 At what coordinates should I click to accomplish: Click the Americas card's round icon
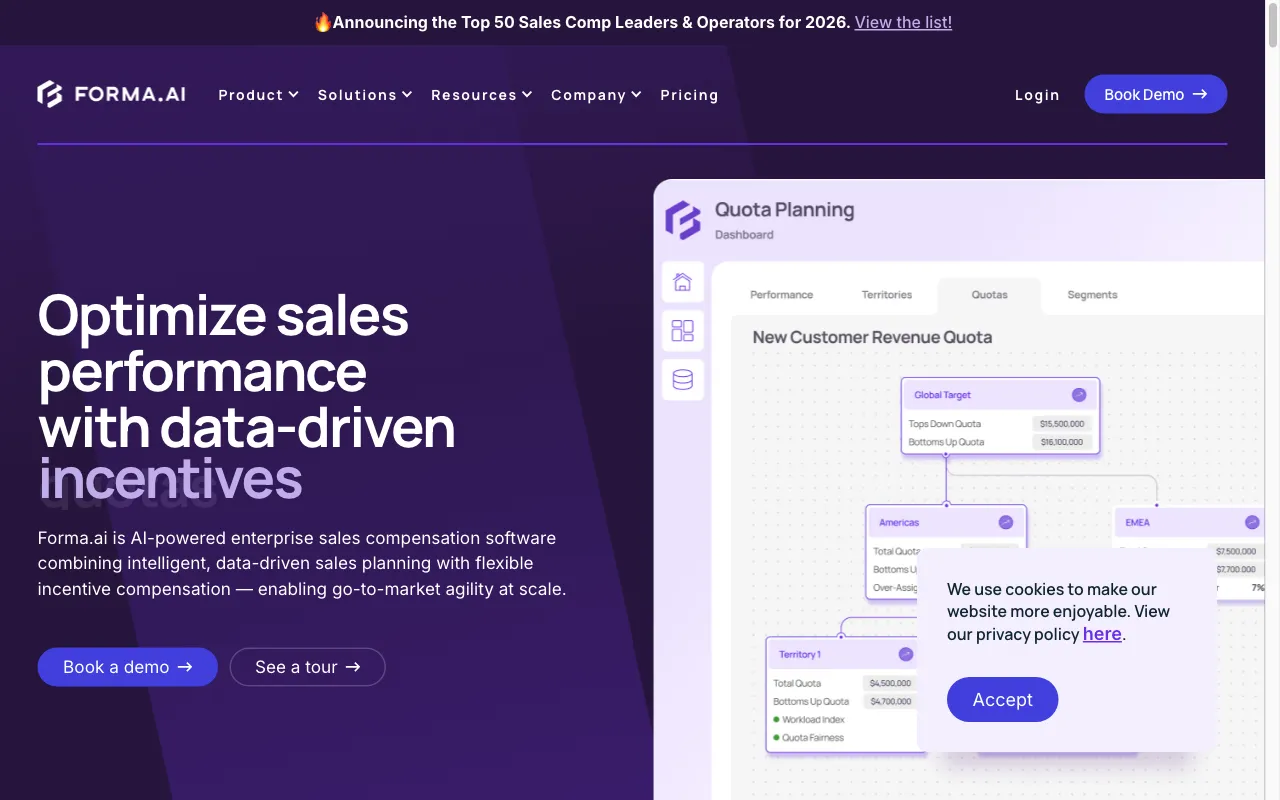pyautogui.click(x=1006, y=522)
